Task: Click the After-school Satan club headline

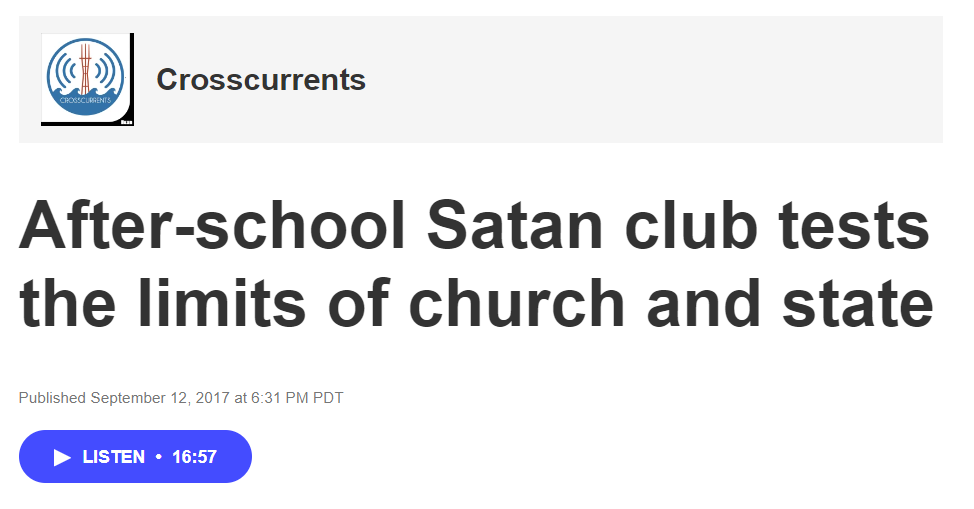Action: pyautogui.click(x=475, y=226)
